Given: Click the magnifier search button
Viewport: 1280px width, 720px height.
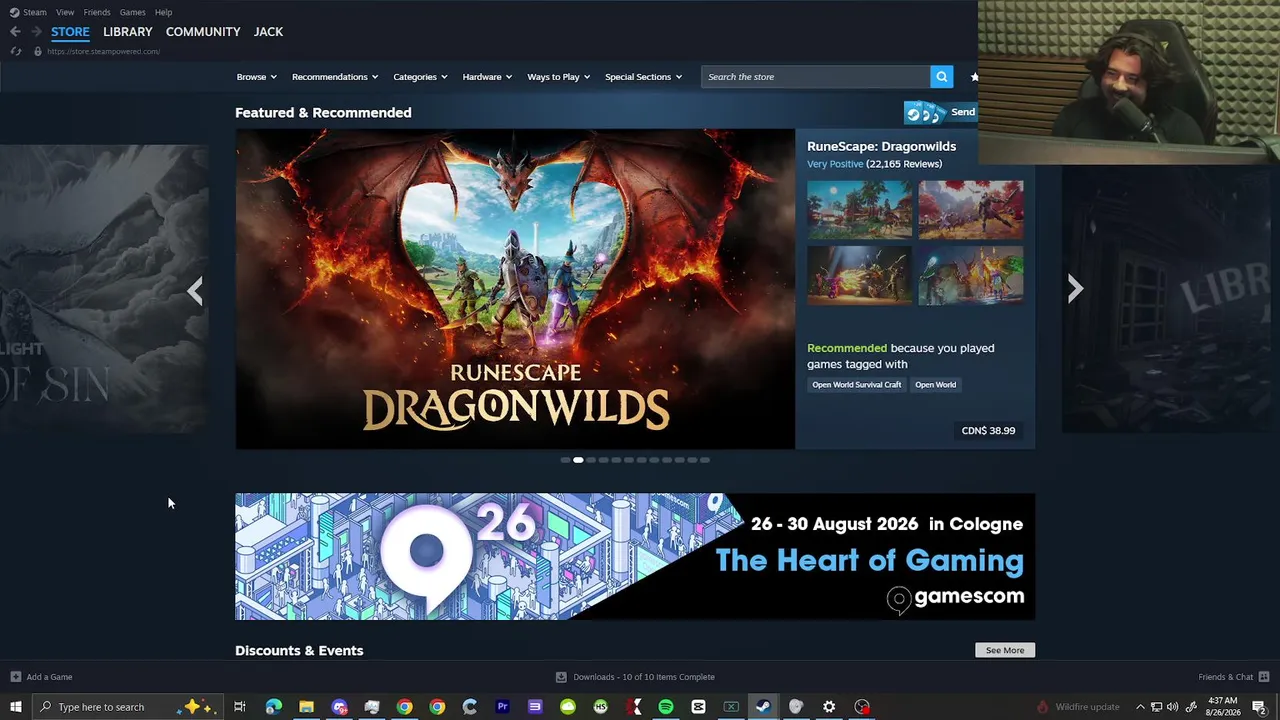Looking at the screenshot, I should pyautogui.click(x=941, y=77).
